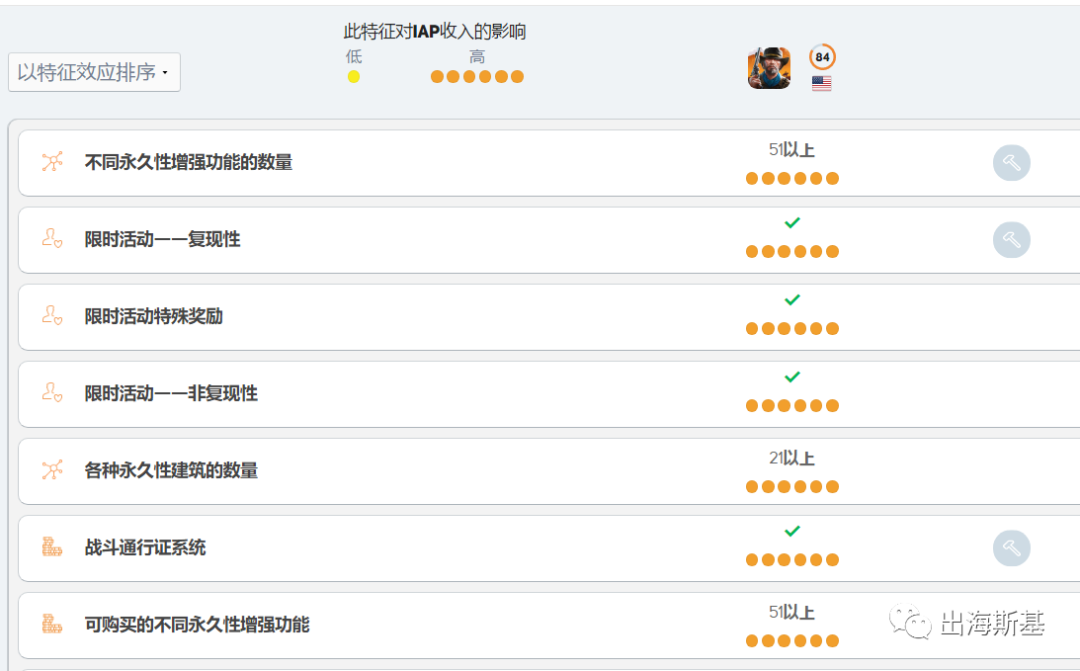The image size is (1080, 671).
Task: Click the coin stack icon beside 战斗通行证系统
Action: (x=52, y=547)
